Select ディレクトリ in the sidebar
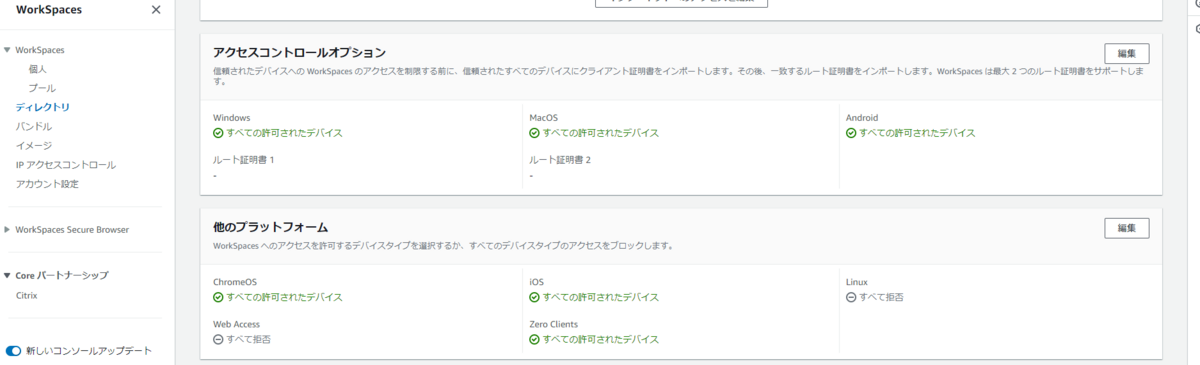Image resolution: width=1200 pixels, height=365 pixels. coord(43,107)
